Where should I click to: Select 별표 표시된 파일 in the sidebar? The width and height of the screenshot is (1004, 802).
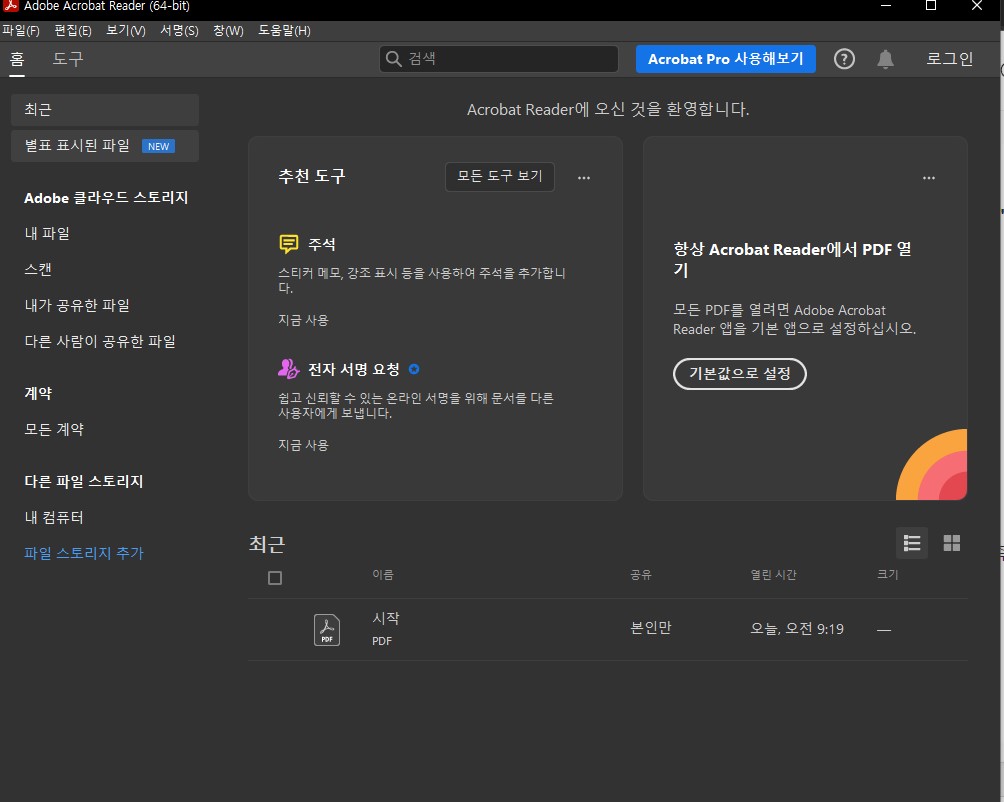coord(105,146)
